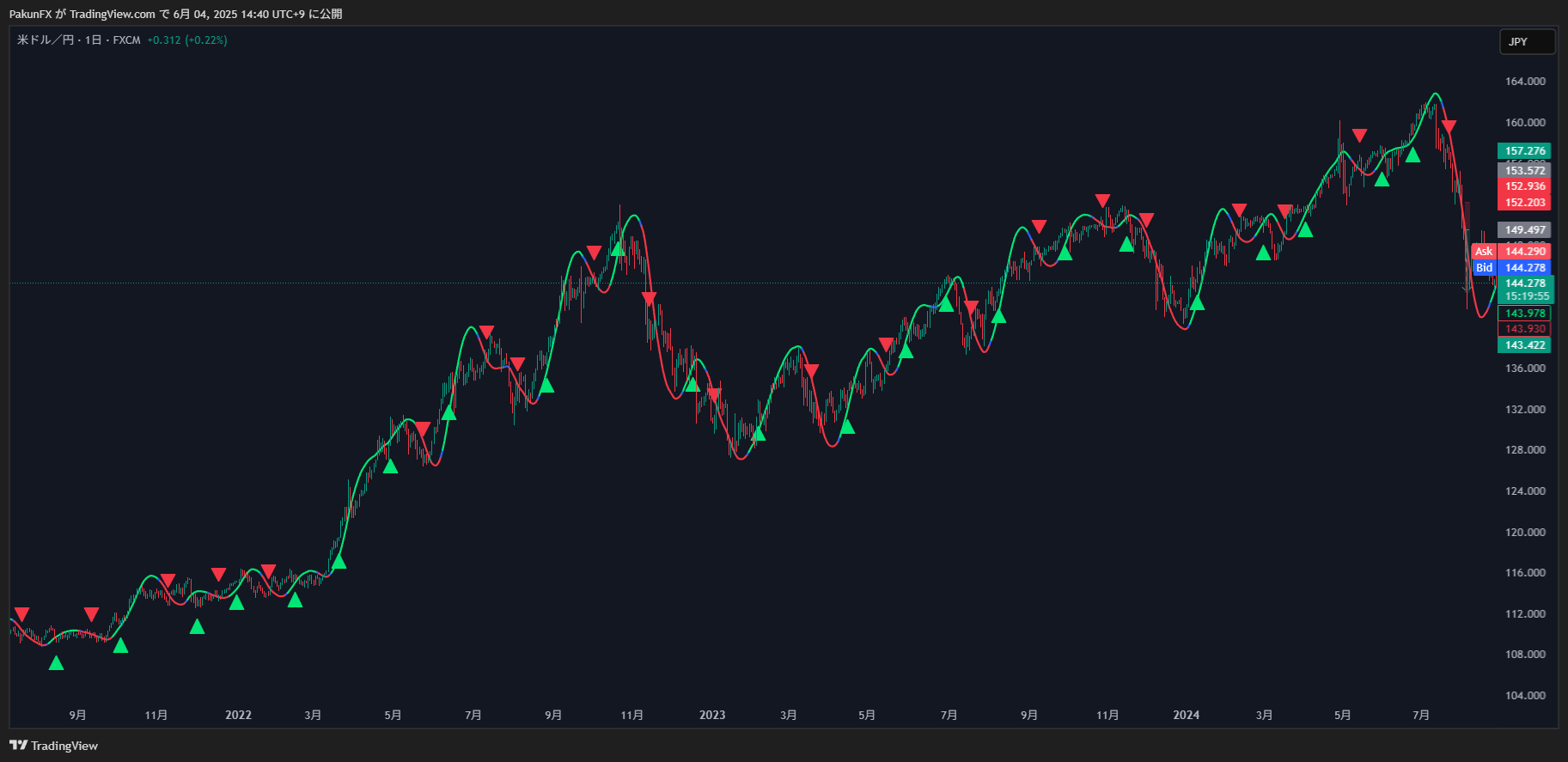1568x762 pixels.
Task: Click the 152.936 red price label
Action: pyautogui.click(x=1524, y=186)
